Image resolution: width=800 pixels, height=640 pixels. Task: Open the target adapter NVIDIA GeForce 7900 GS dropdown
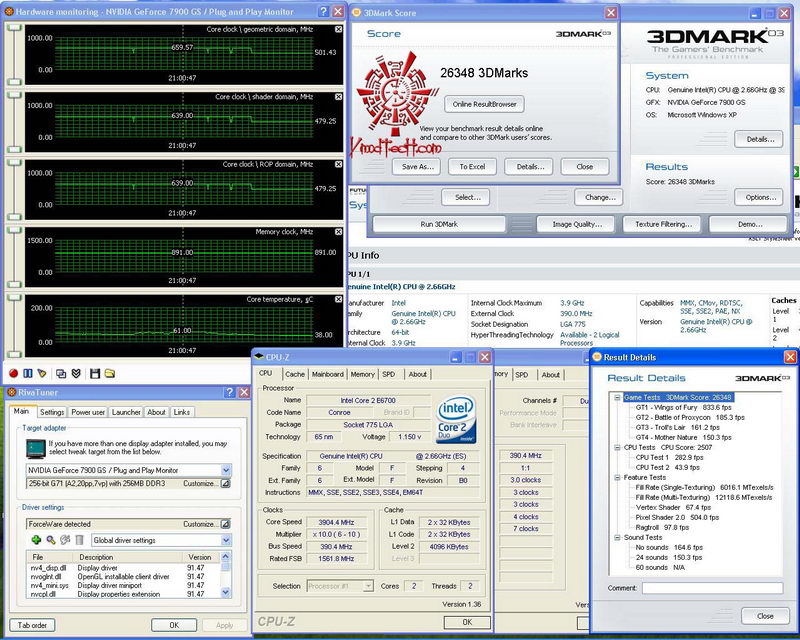pyautogui.click(x=226, y=470)
